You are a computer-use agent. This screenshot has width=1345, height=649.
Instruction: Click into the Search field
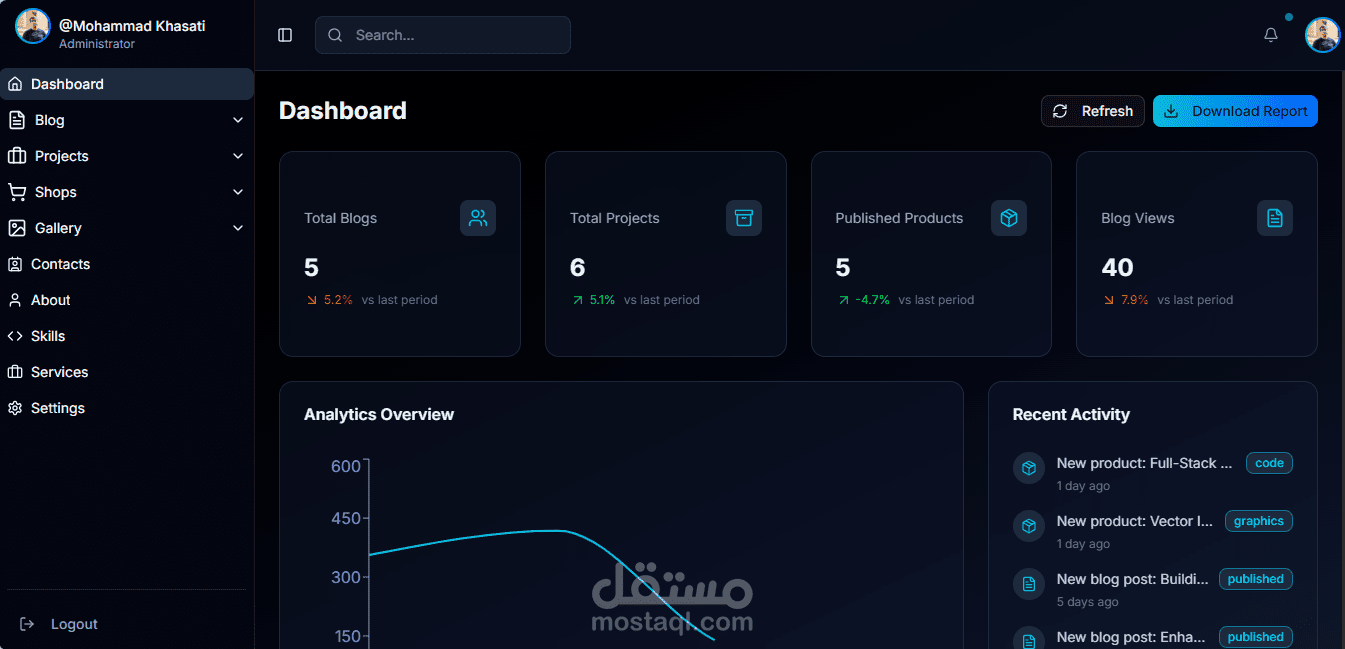tap(443, 35)
